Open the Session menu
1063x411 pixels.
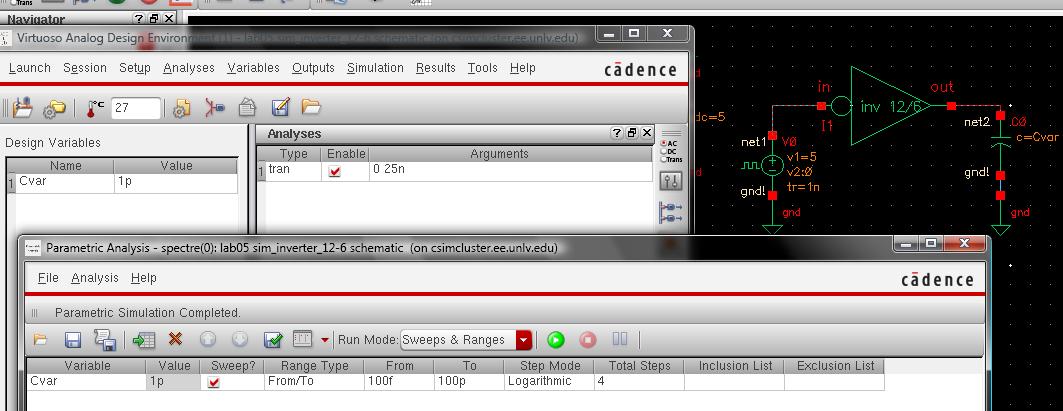click(85, 68)
